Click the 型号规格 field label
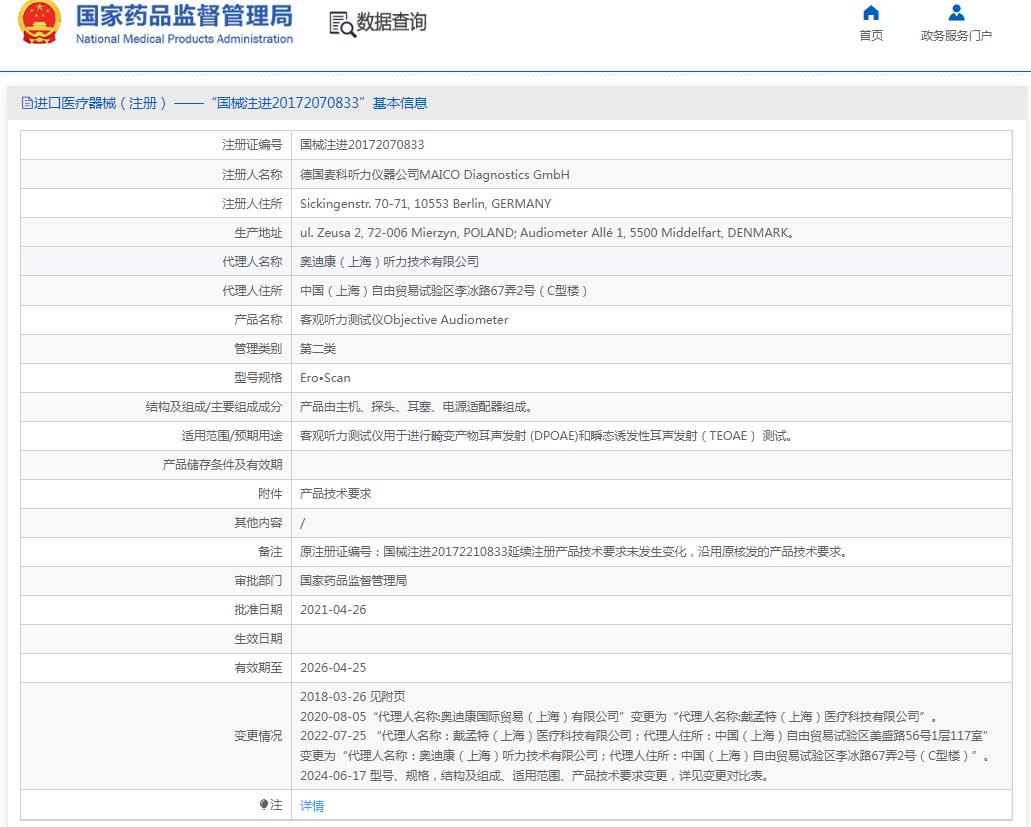The height and width of the screenshot is (827, 1031). pos(258,377)
